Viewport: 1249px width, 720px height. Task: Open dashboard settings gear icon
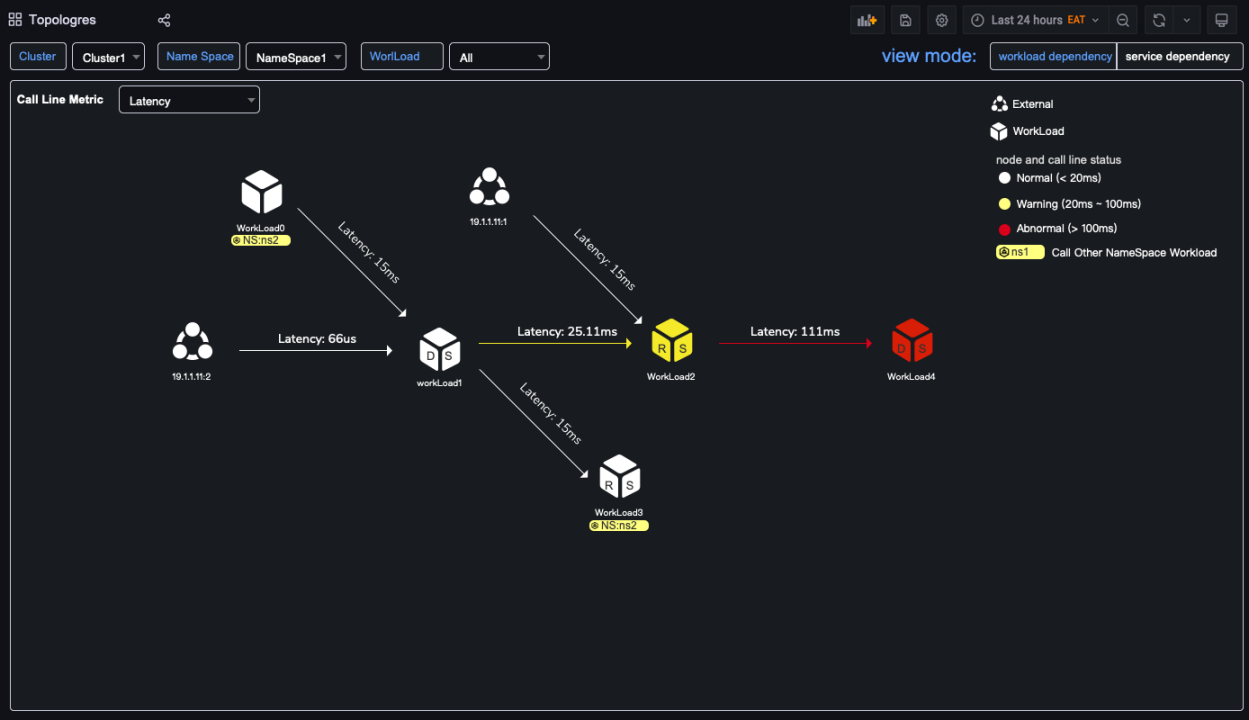941,20
